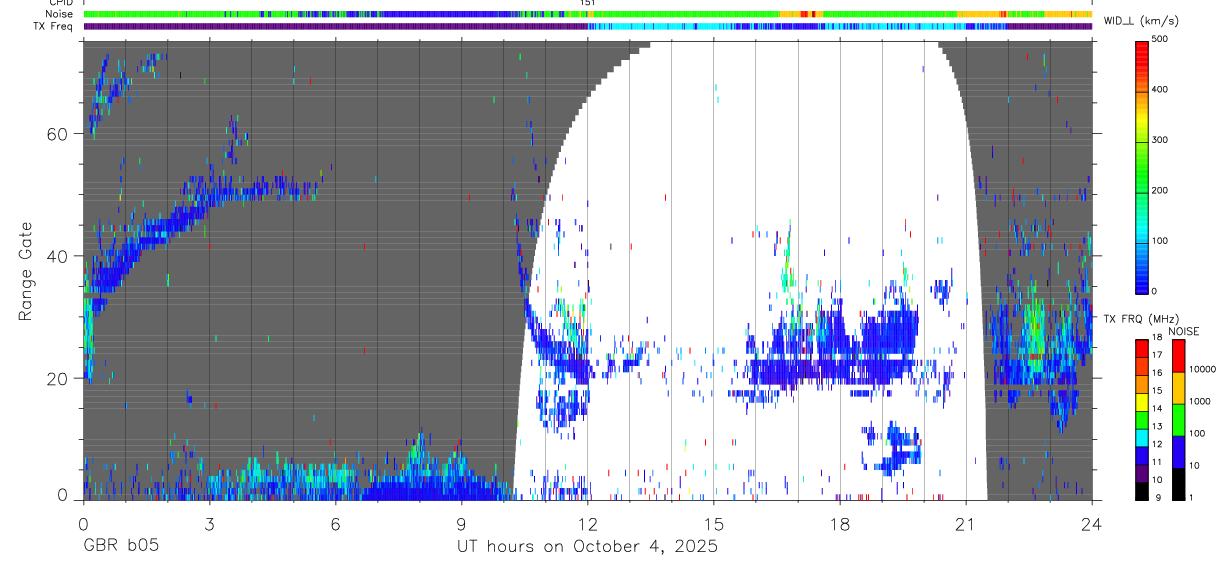Image resolution: width=1228 pixels, height=567 pixels.
Task: Click the 'NOISE' legend title
Action: pos(1185,331)
